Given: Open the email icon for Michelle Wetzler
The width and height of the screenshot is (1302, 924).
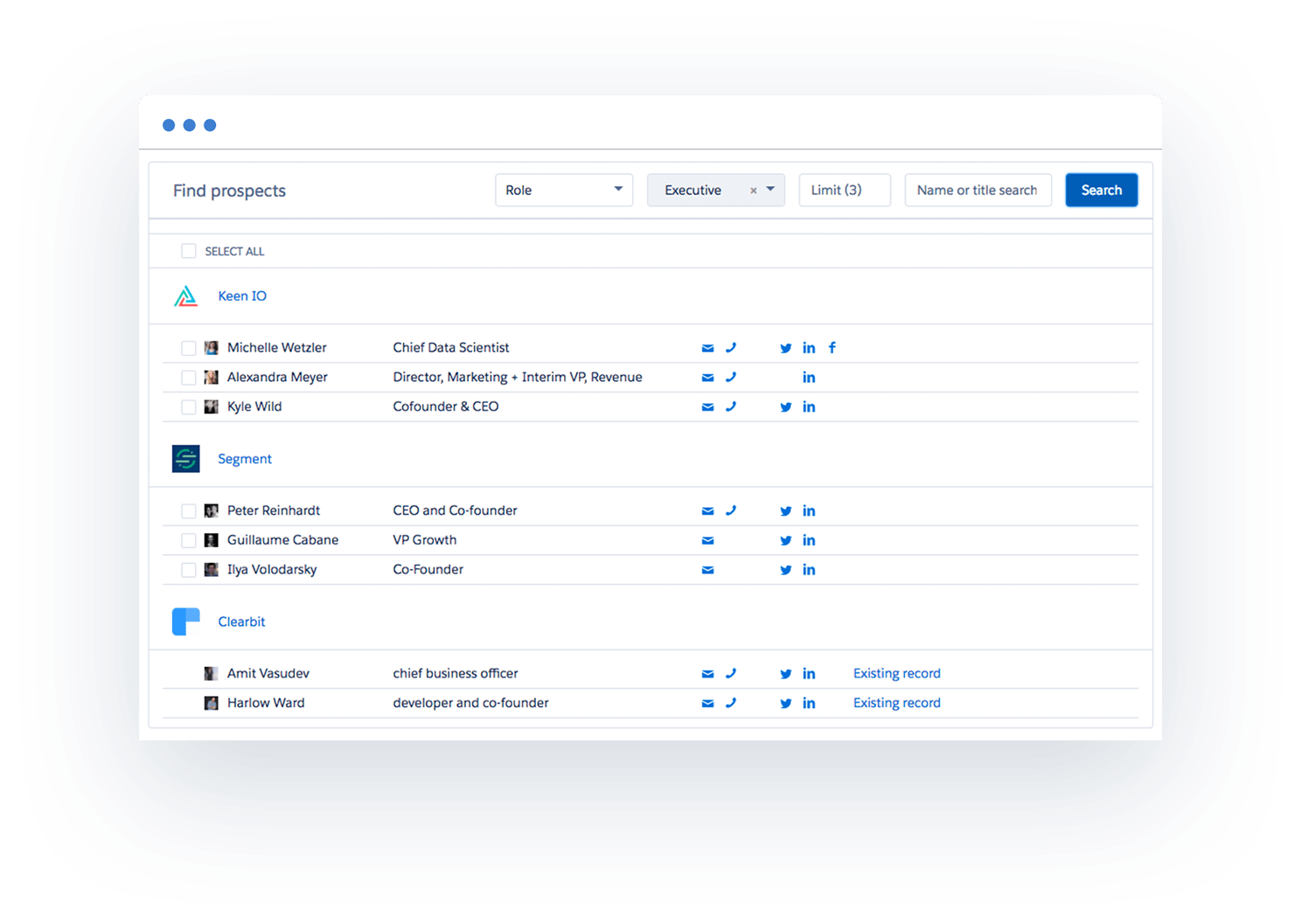Looking at the screenshot, I should 707,347.
